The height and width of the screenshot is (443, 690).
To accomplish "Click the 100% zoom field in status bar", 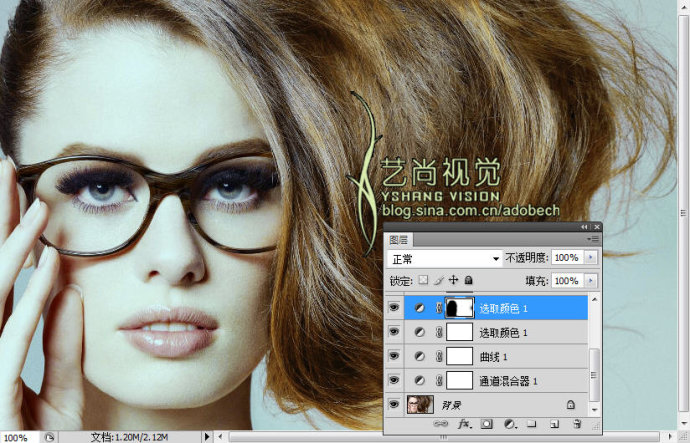I will tap(20, 437).
